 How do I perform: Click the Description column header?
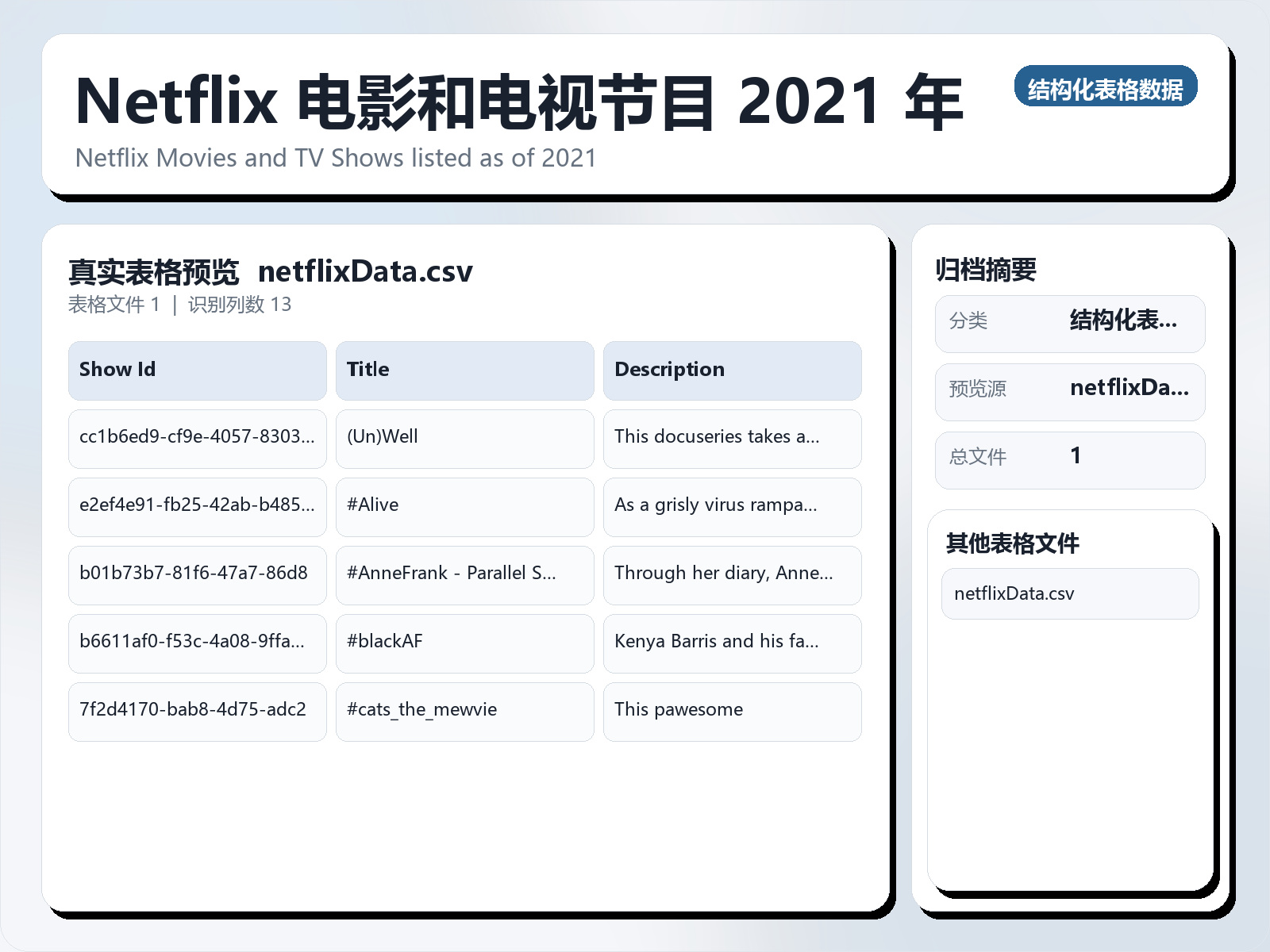pyautogui.click(x=732, y=370)
